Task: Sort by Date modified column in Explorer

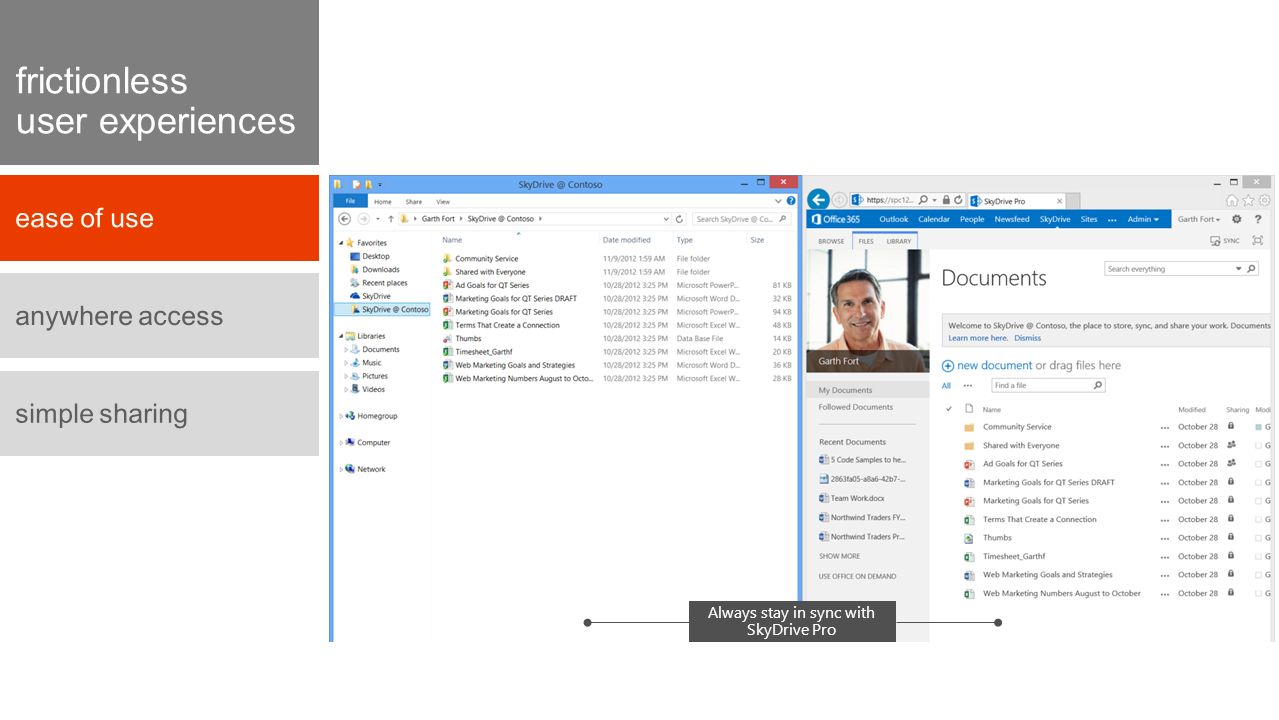Action: (627, 240)
